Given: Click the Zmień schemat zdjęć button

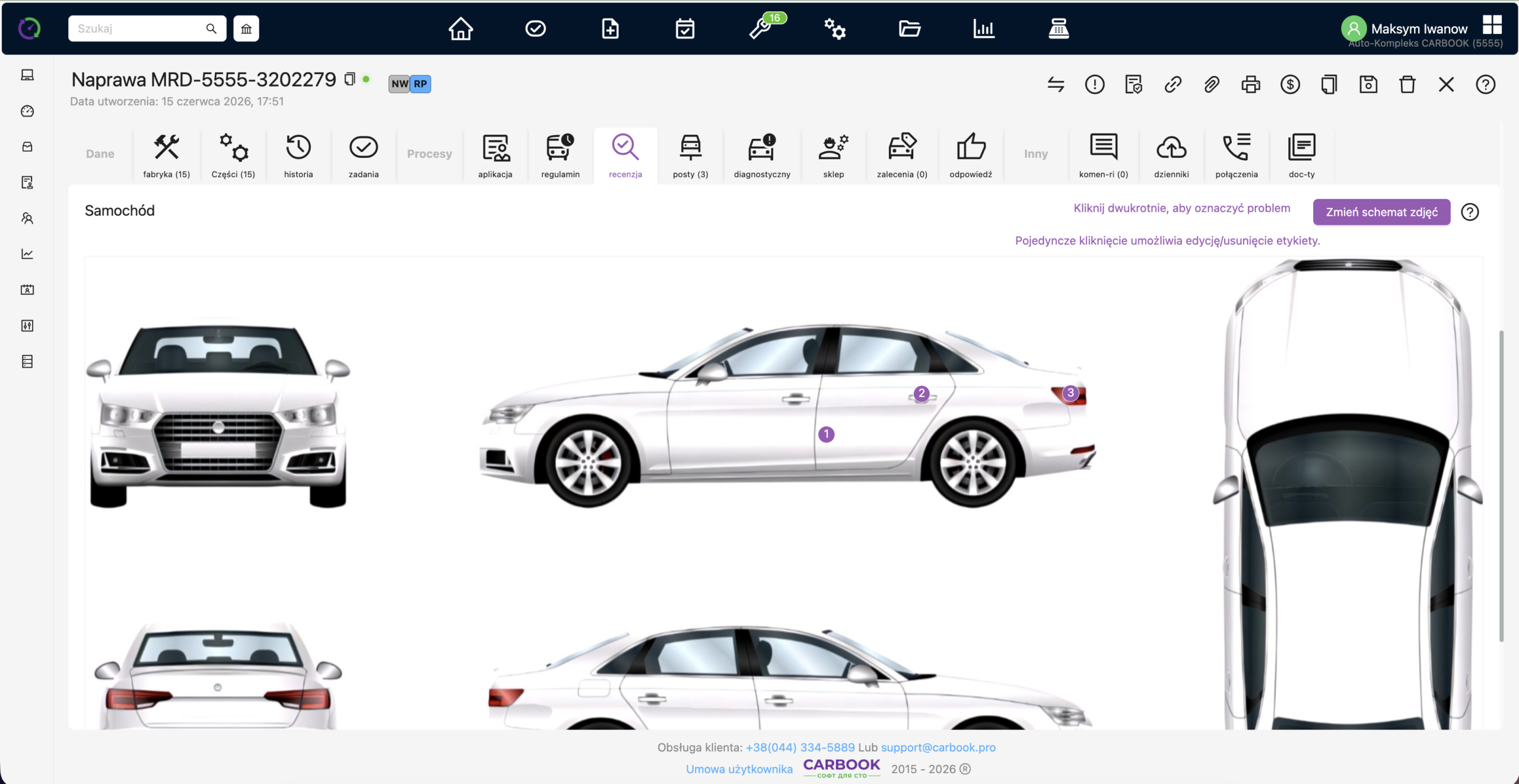Looking at the screenshot, I should (x=1382, y=212).
